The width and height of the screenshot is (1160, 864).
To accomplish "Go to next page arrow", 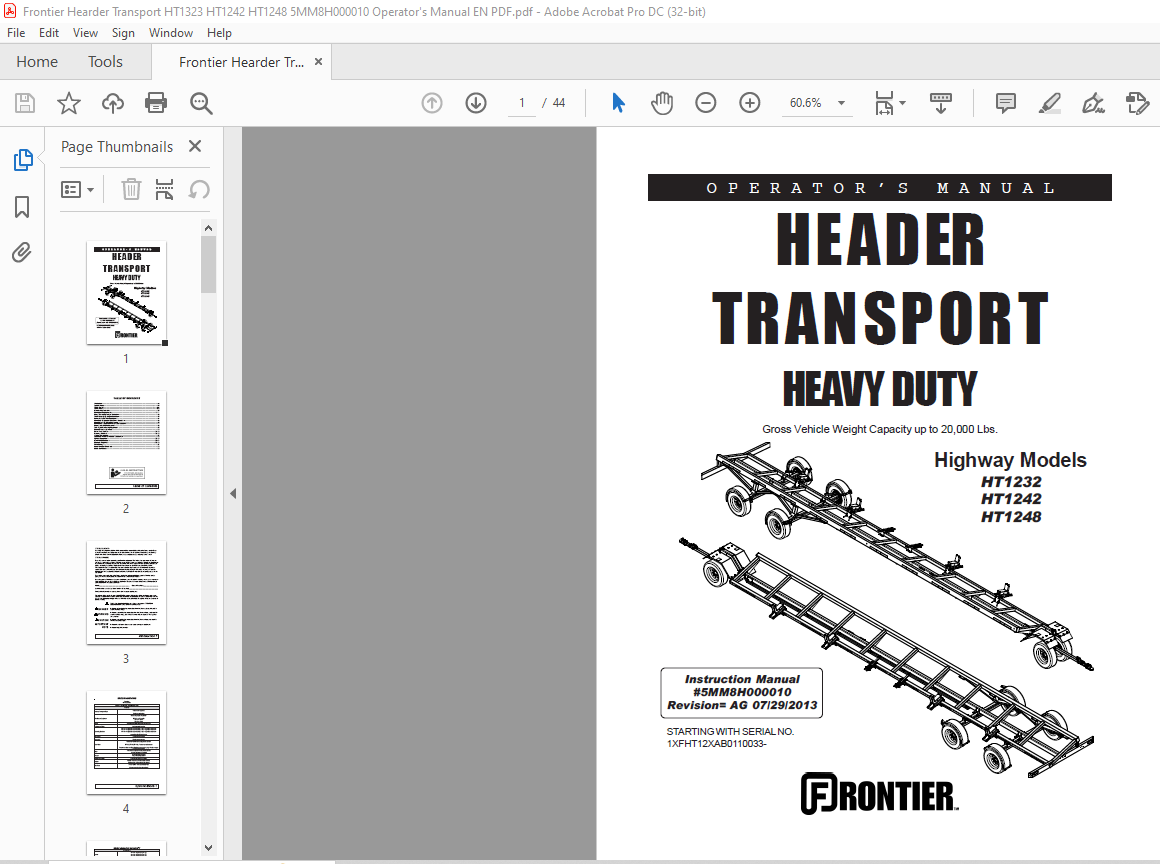I will pos(476,103).
